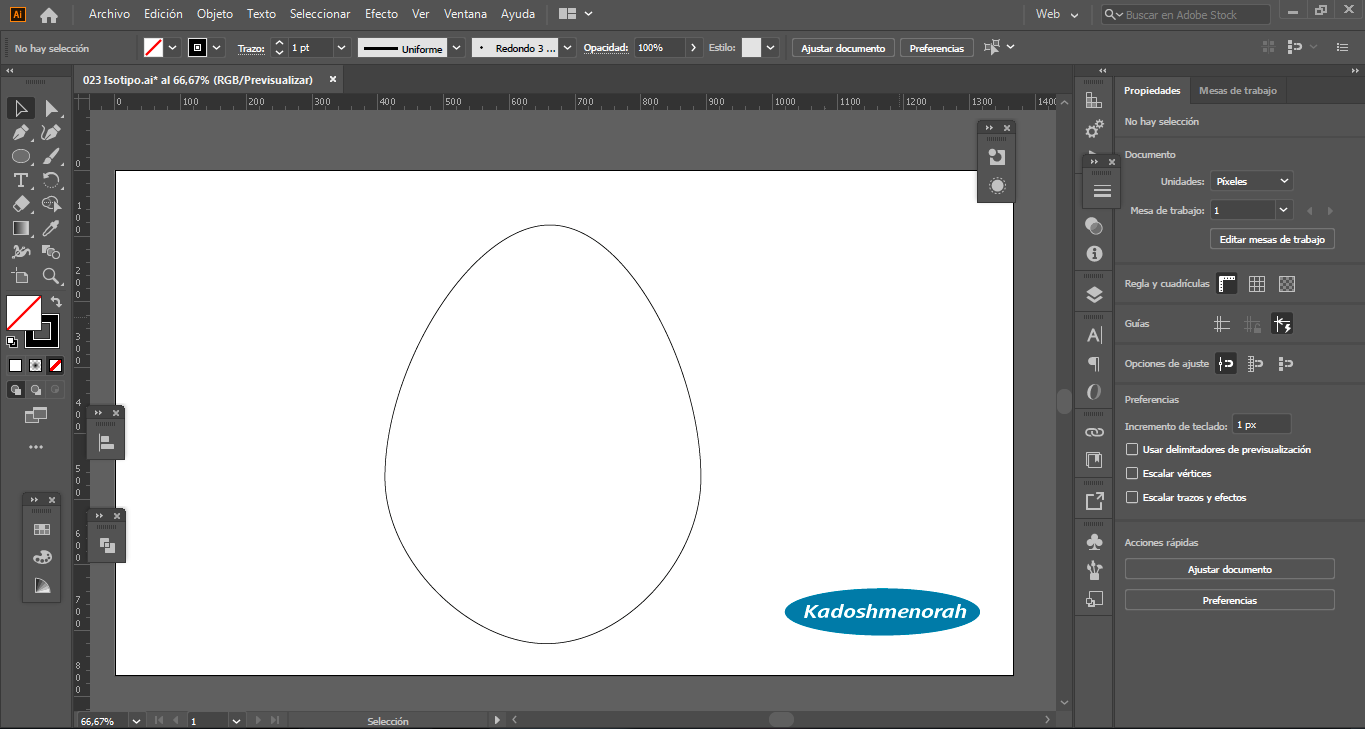The width and height of the screenshot is (1365, 729).
Task: Open the Links panel icon
Action: (1094, 432)
